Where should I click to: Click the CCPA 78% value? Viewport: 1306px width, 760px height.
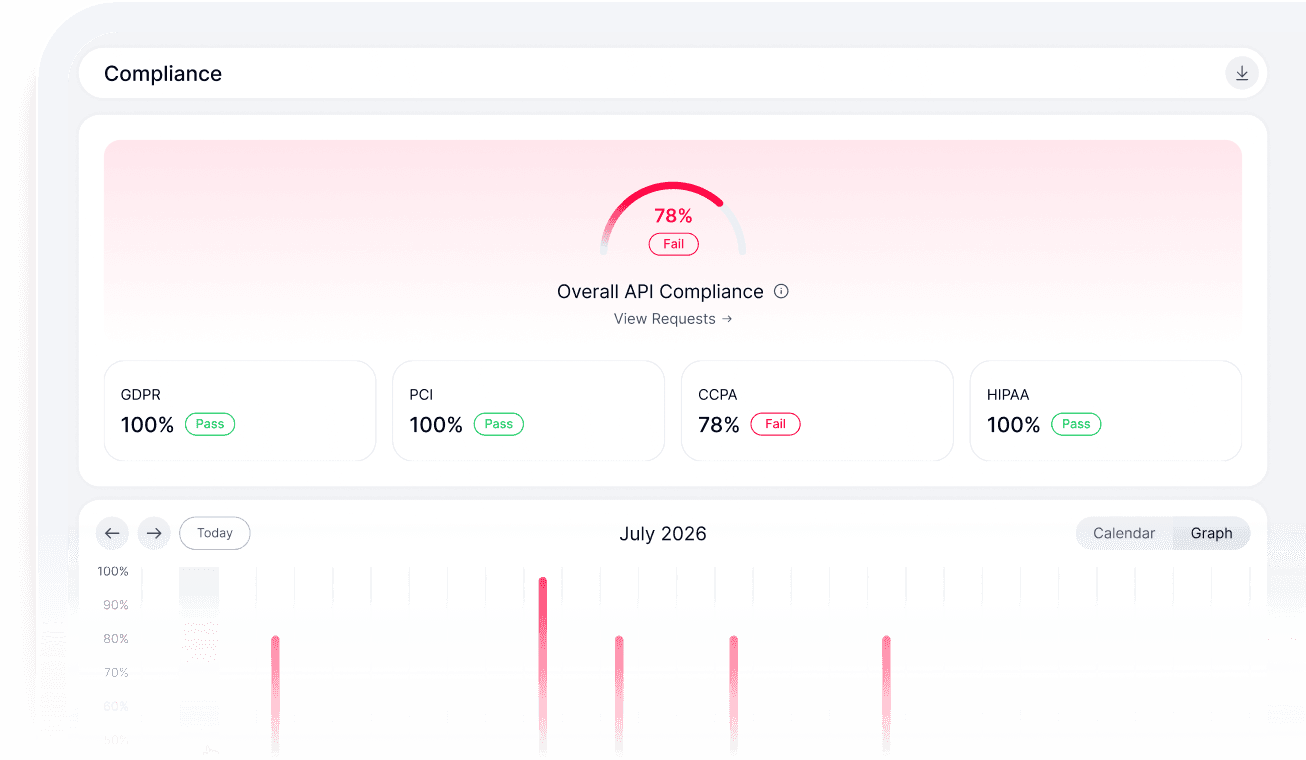[x=719, y=425]
